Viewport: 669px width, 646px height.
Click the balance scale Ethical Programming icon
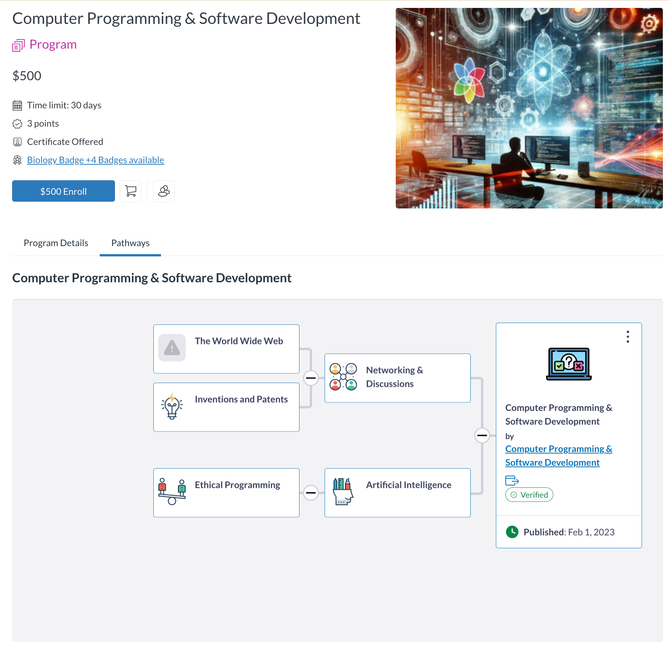172,492
